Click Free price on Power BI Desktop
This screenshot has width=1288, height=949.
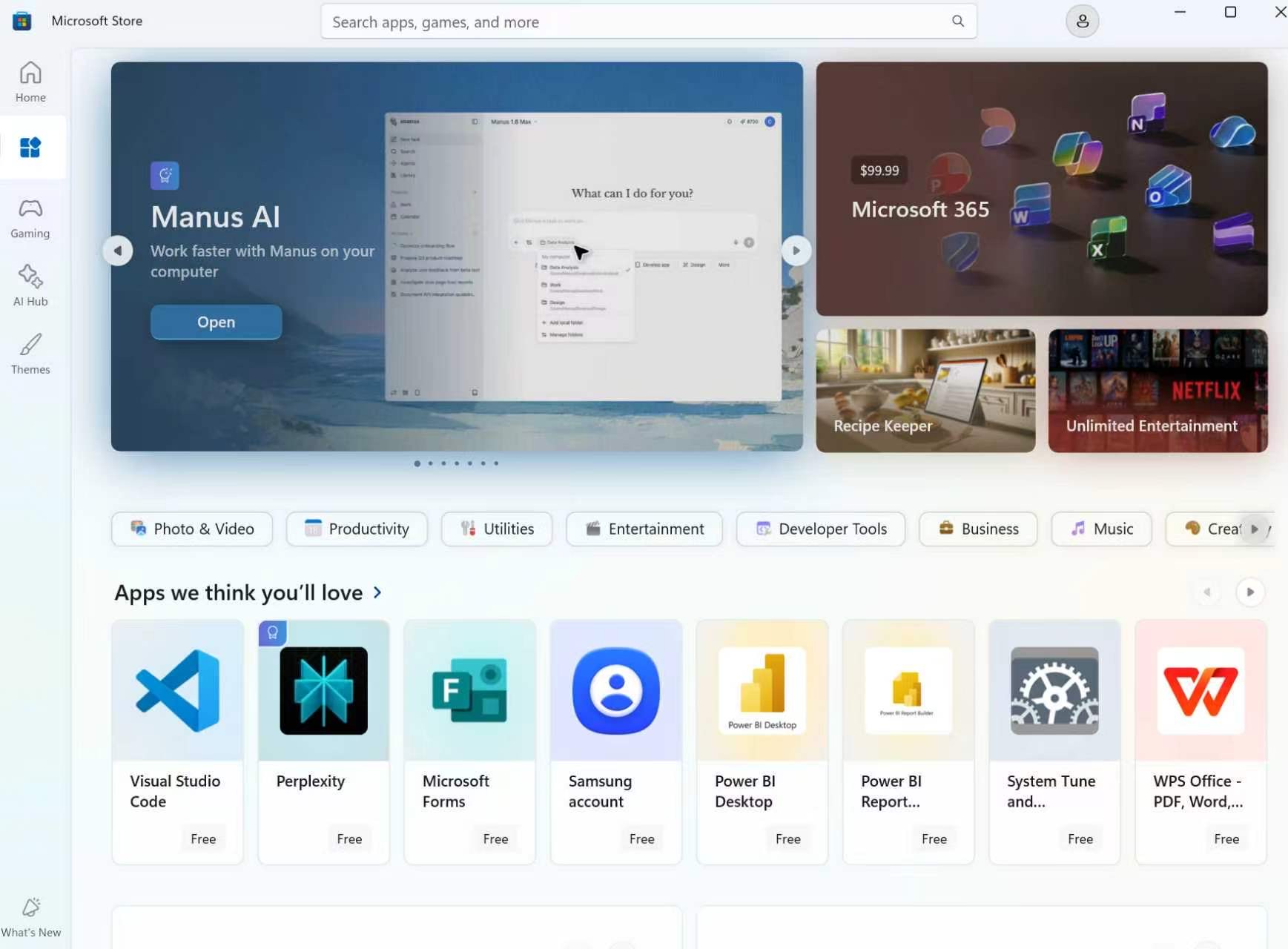tap(787, 839)
